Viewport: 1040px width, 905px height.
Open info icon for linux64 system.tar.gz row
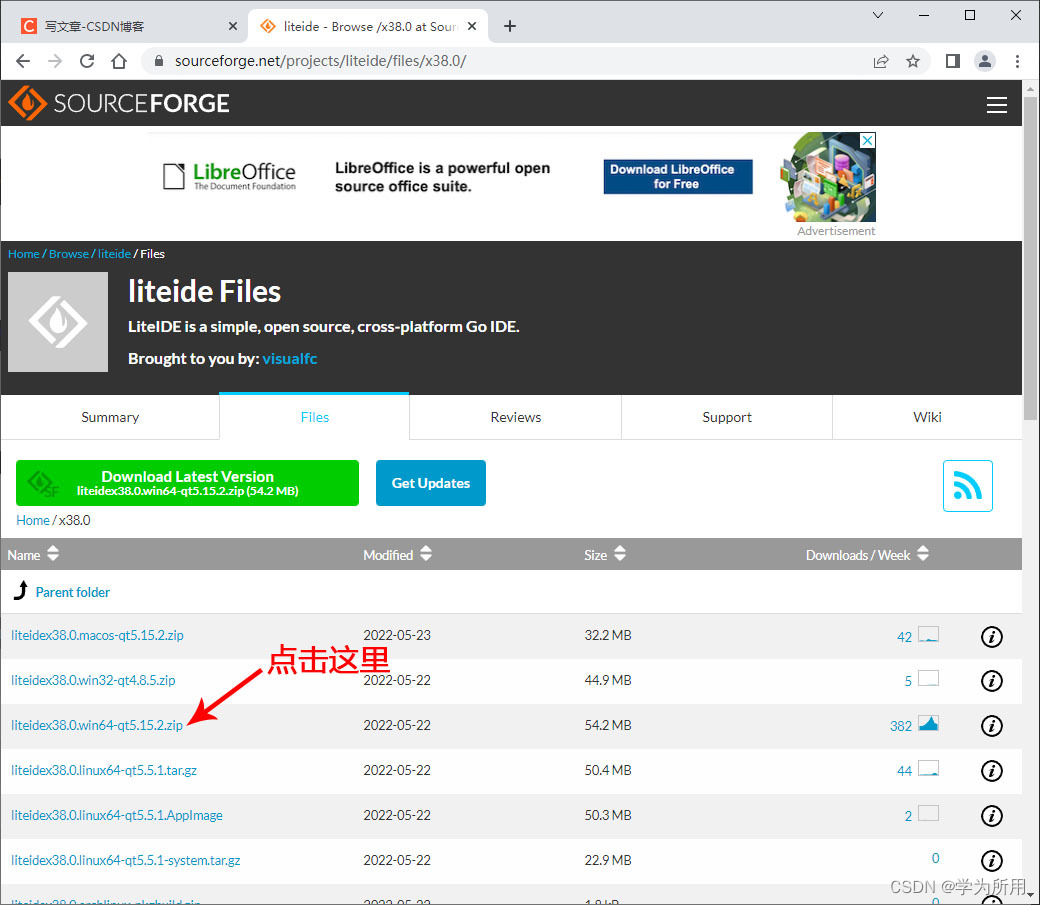point(992,861)
